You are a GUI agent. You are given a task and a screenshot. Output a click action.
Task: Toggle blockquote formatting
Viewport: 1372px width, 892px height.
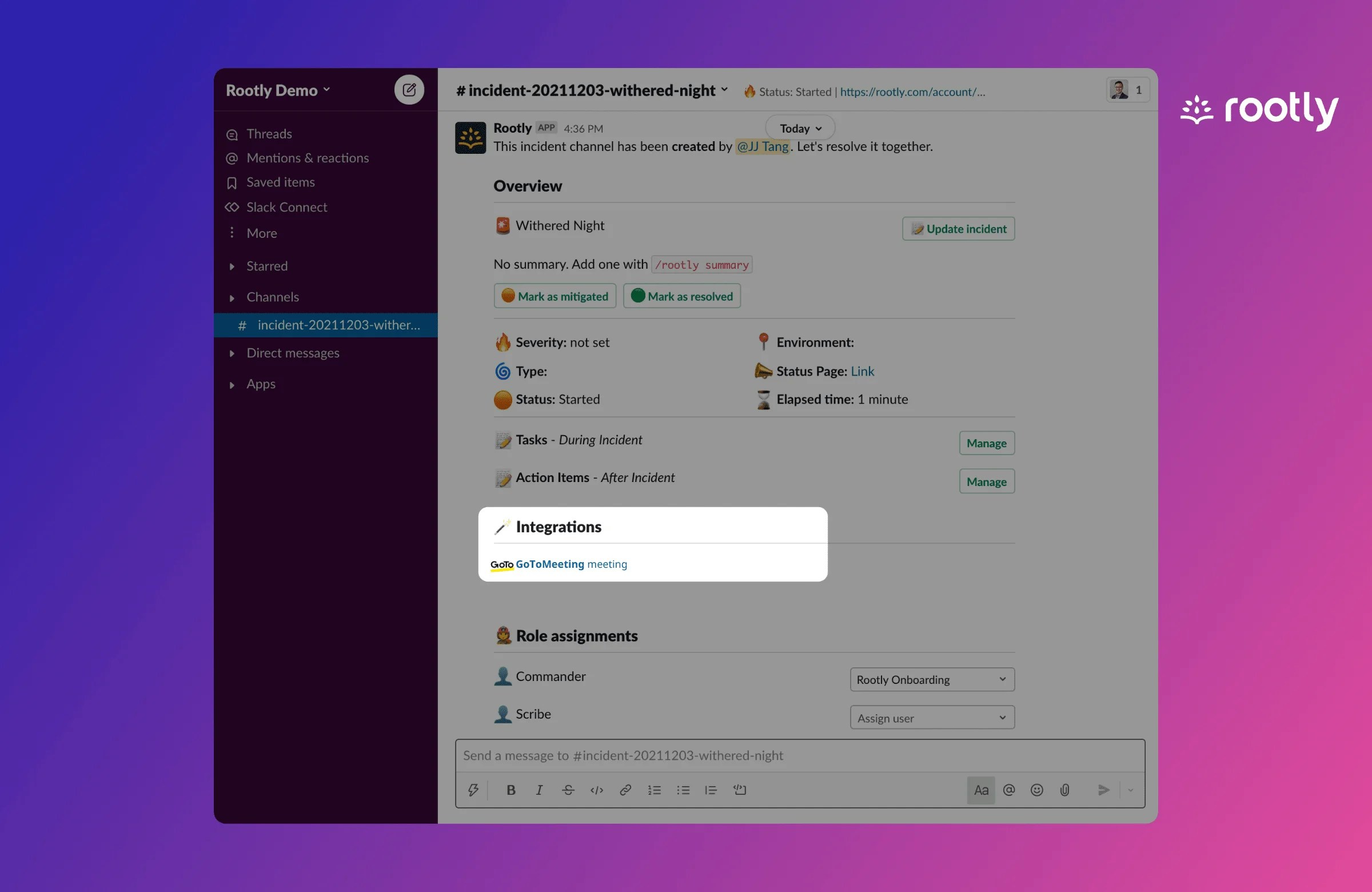pyautogui.click(x=711, y=790)
